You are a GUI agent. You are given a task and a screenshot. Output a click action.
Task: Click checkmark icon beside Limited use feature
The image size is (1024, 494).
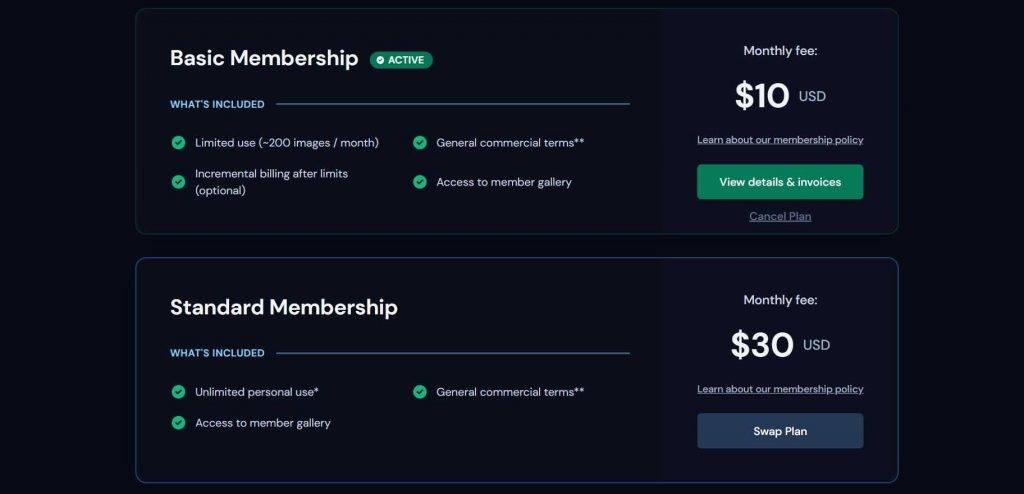click(x=178, y=143)
